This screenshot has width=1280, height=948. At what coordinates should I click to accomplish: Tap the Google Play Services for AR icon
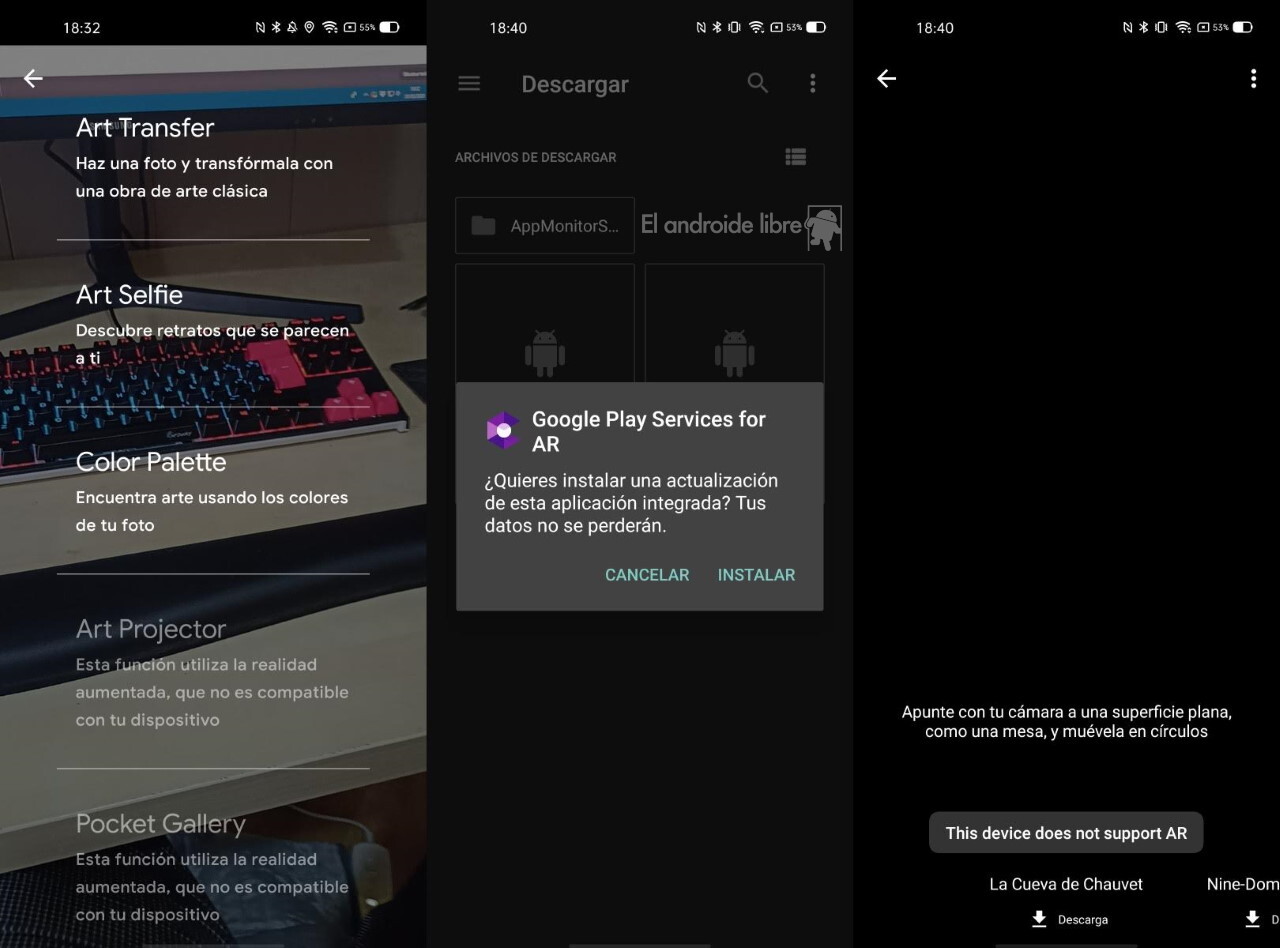[x=503, y=430]
